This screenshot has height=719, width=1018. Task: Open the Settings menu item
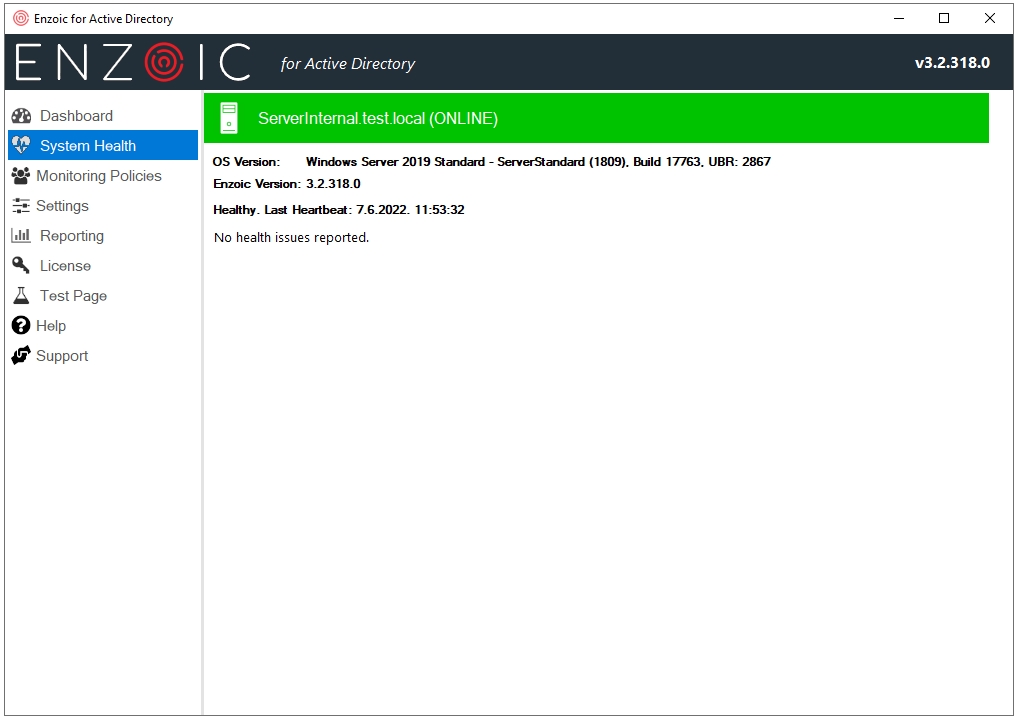62,206
